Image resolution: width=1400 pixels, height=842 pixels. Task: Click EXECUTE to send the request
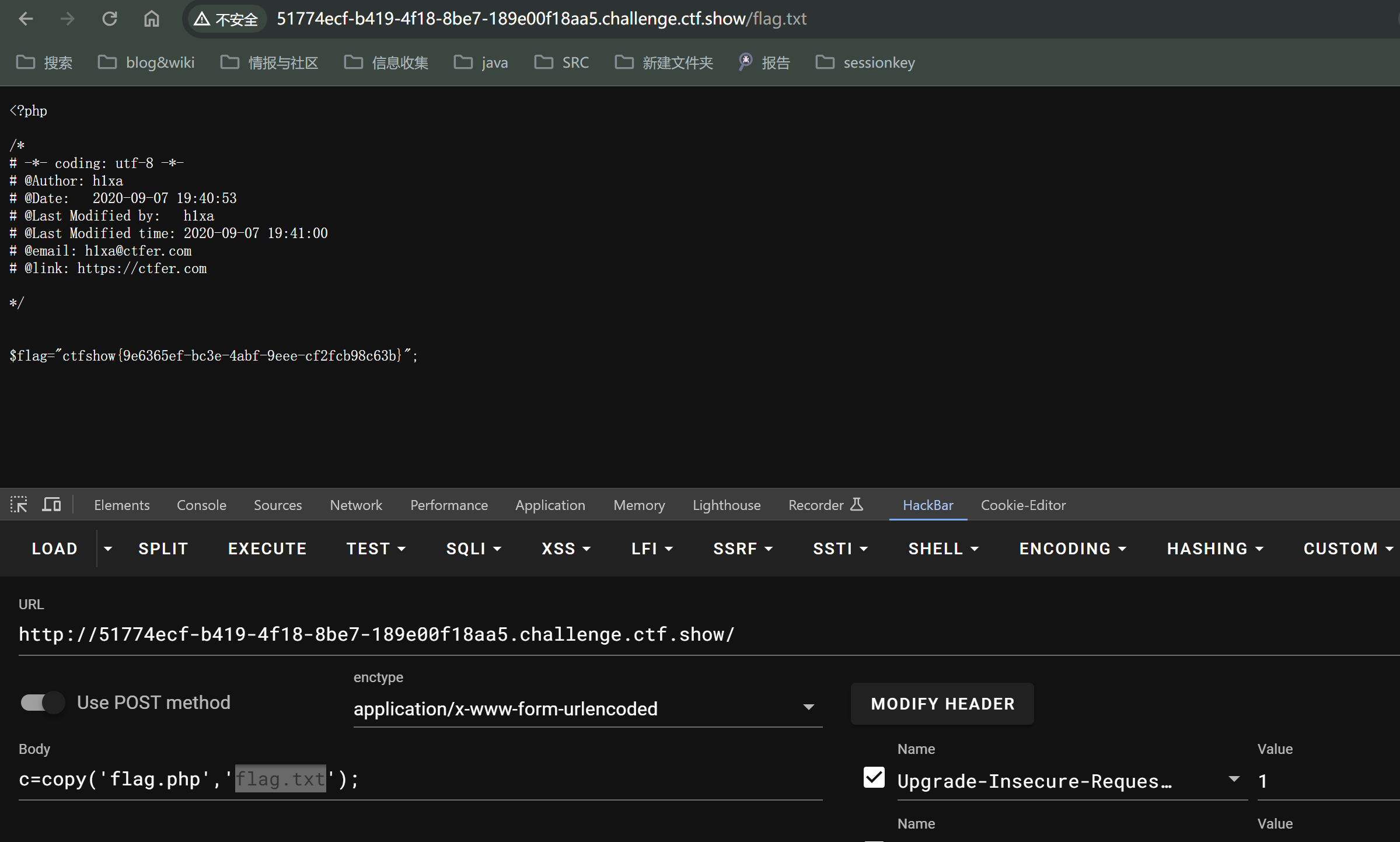click(267, 548)
